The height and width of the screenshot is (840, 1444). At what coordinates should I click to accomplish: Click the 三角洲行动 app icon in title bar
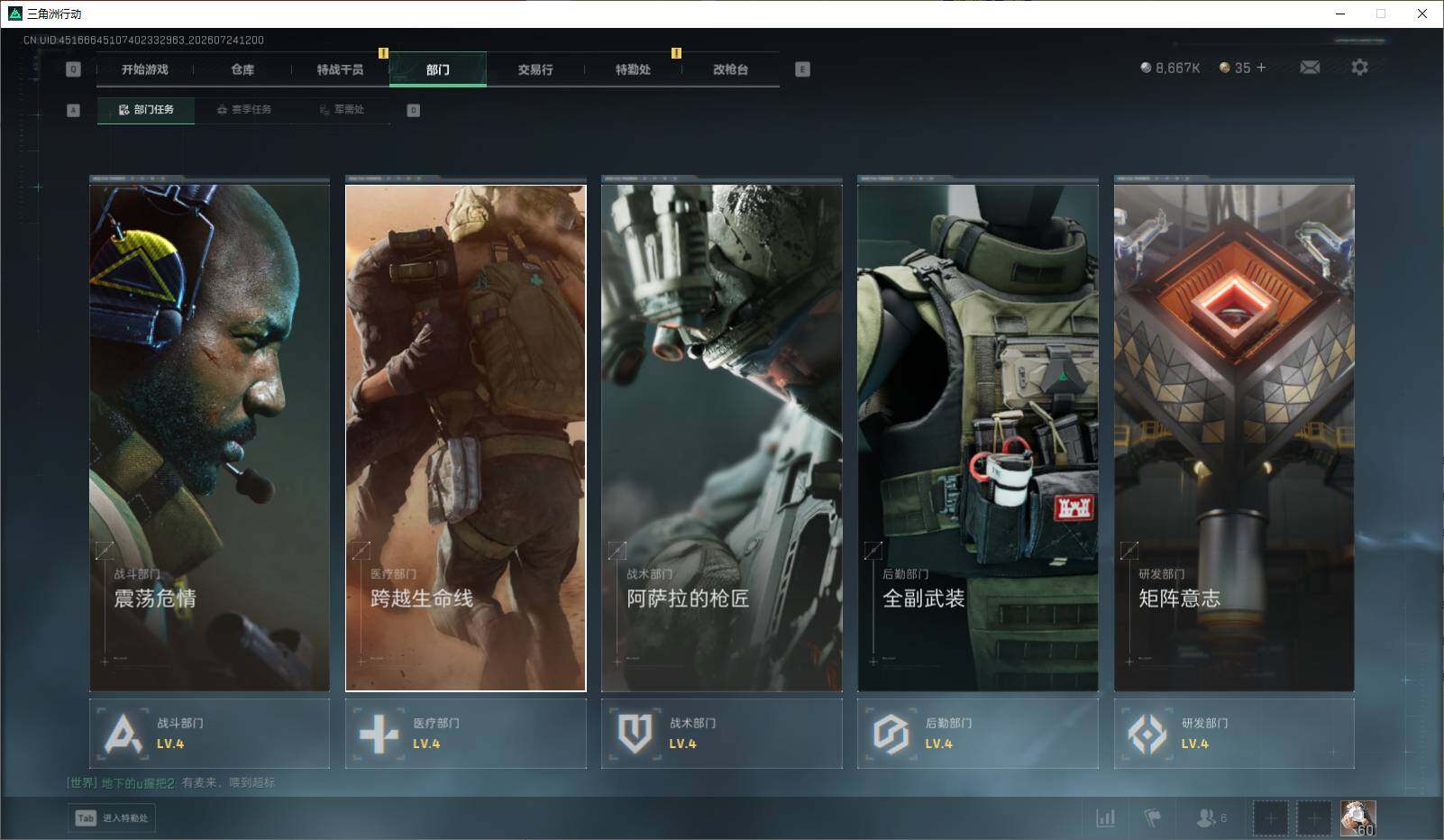[x=14, y=14]
